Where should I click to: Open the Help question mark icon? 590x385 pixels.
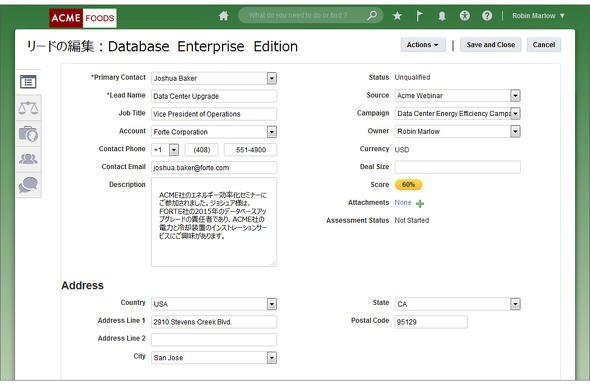point(487,15)
